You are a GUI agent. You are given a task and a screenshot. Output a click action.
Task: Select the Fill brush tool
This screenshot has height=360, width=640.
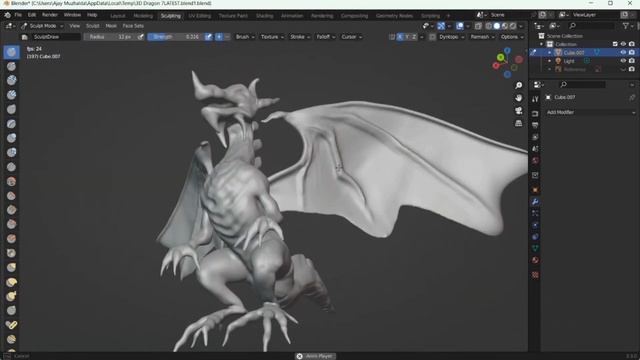tap(11, 210)
